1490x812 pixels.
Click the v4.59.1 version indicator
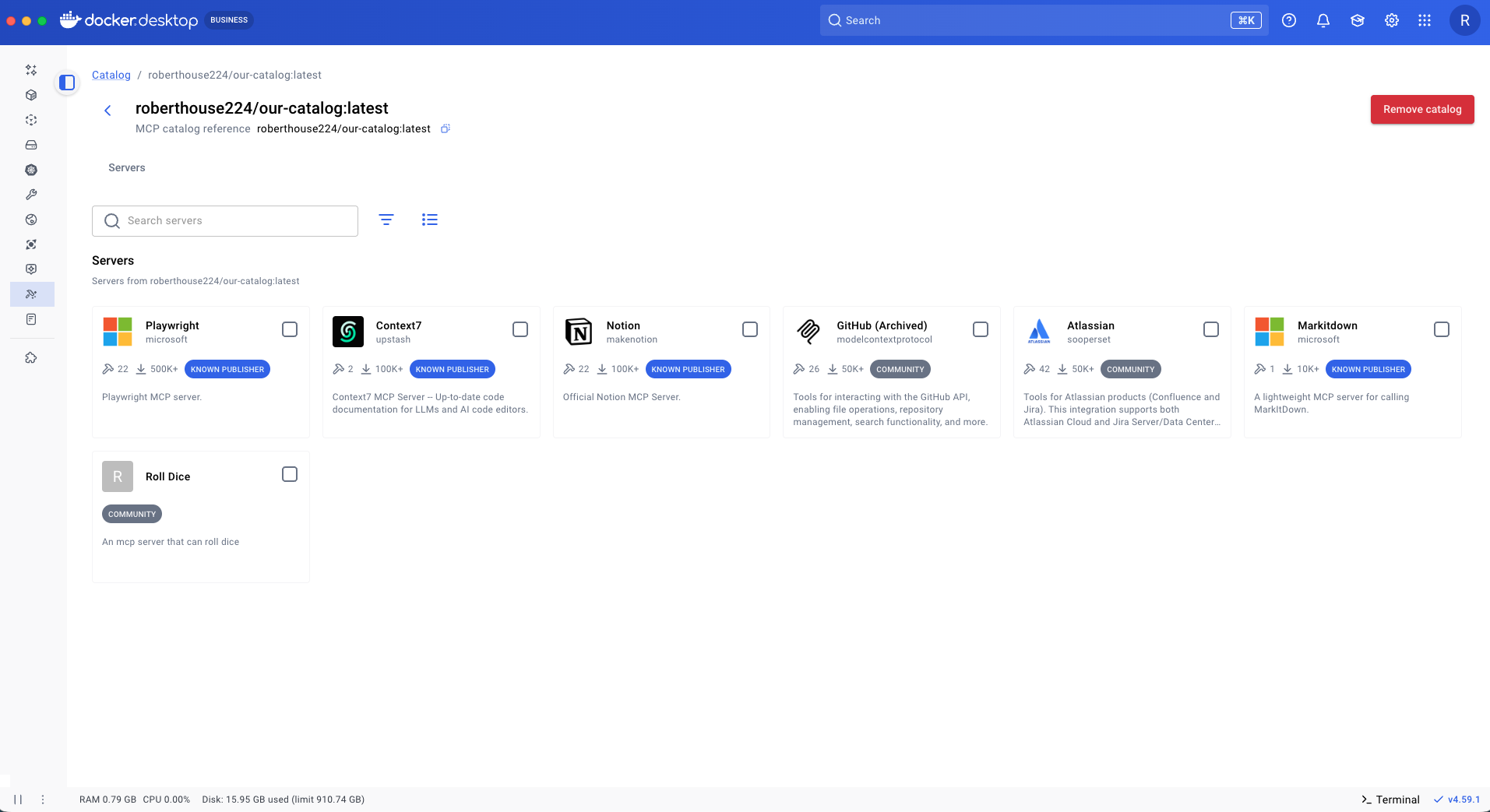click(1457, 800)
